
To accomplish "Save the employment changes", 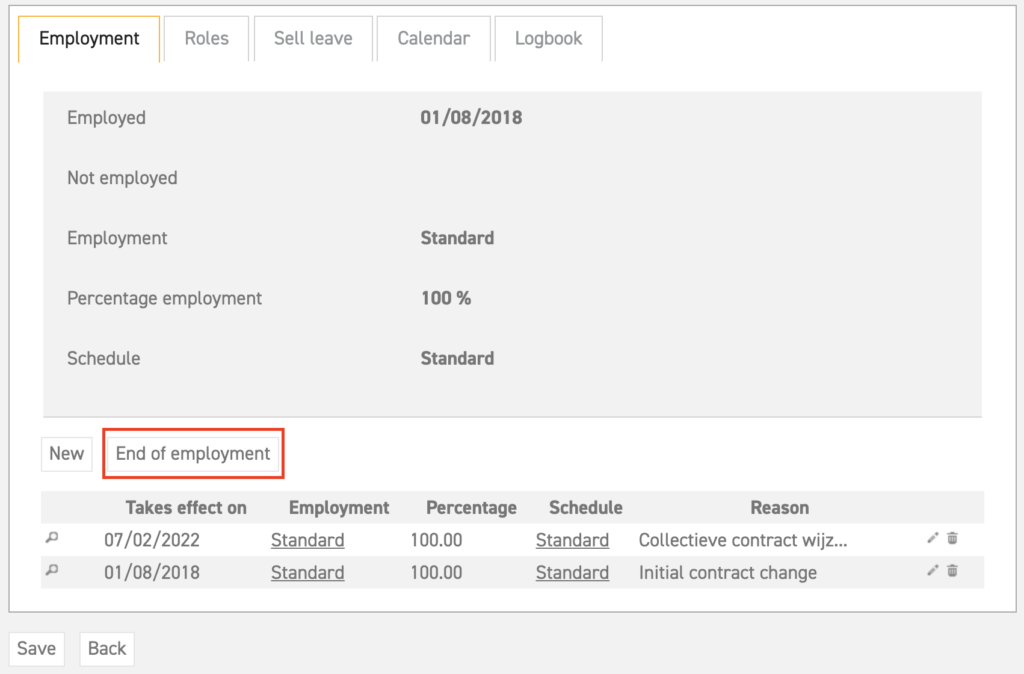I will click(x=36, y=648).
